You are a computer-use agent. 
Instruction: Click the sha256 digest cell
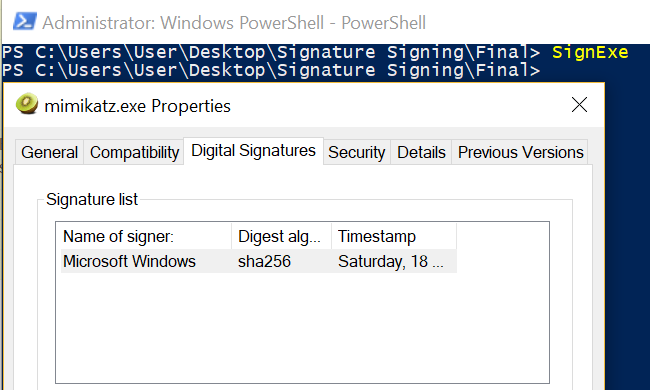(x=264, y=262)
